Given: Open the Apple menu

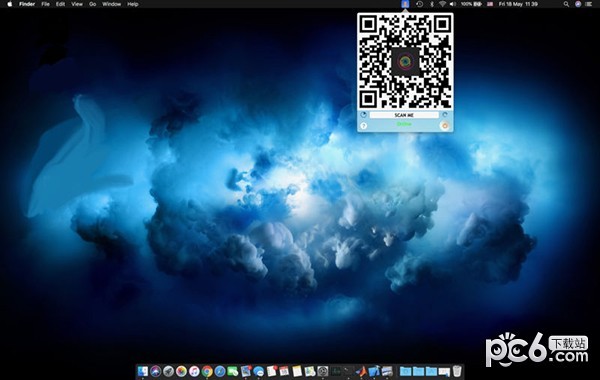Looking at the screenshot, I should point(10,4).
